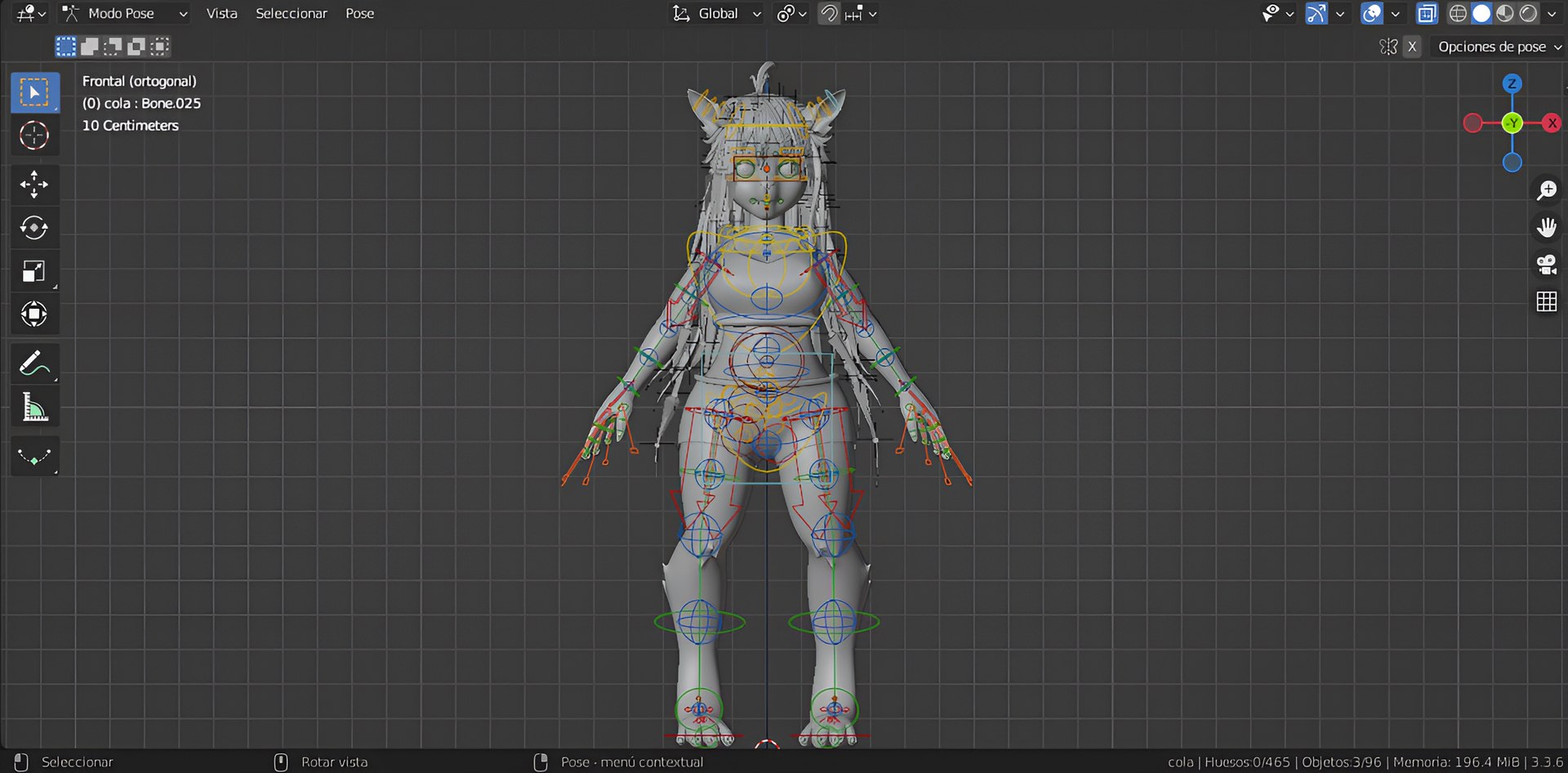Select the Select Box tool
Image resolution: width=1568 pixels, height=773 pixels.
pyautogui.click(x=34, y=92)
